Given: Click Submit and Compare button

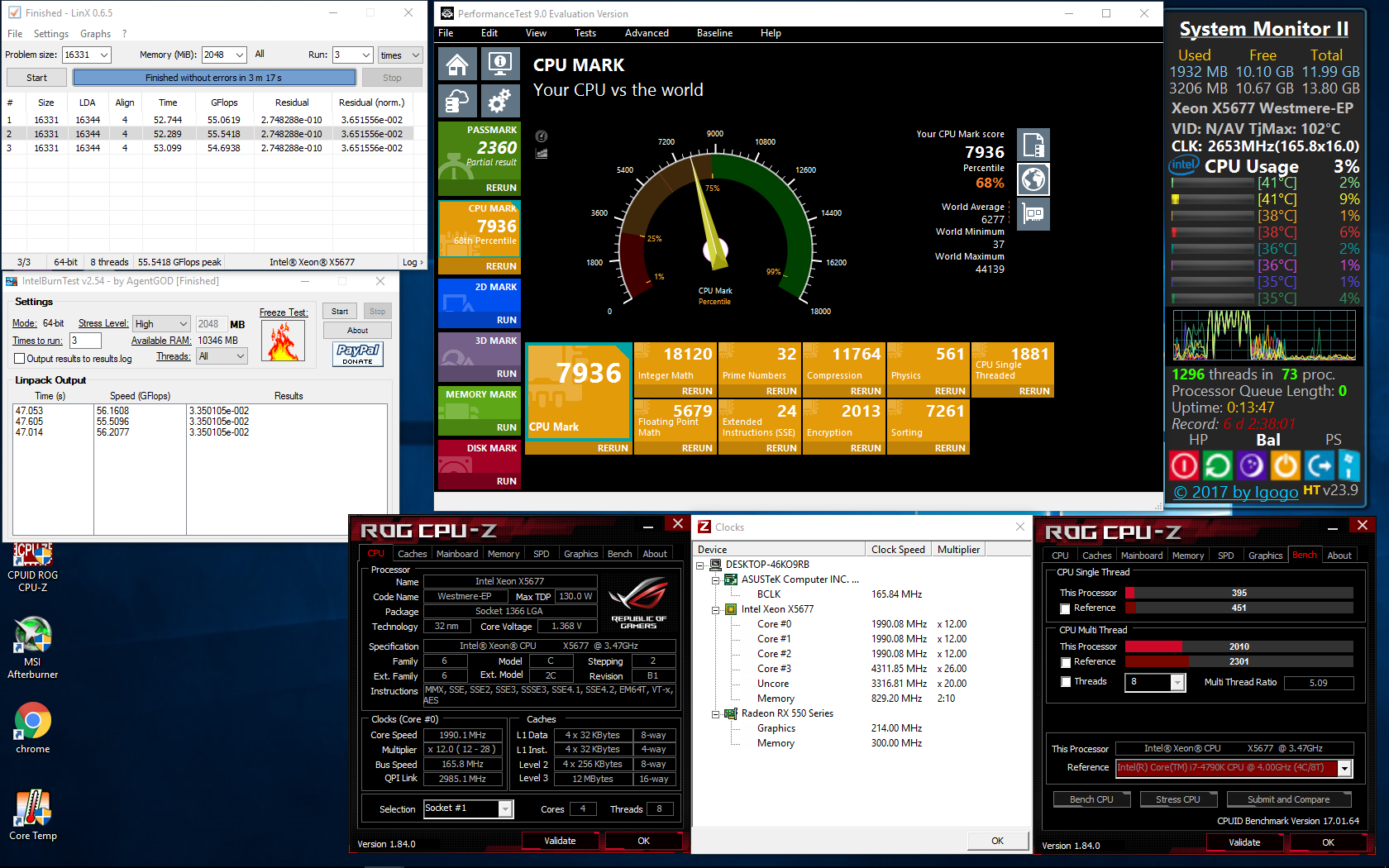Looking at the screenshot, I should click(1288, 799).
